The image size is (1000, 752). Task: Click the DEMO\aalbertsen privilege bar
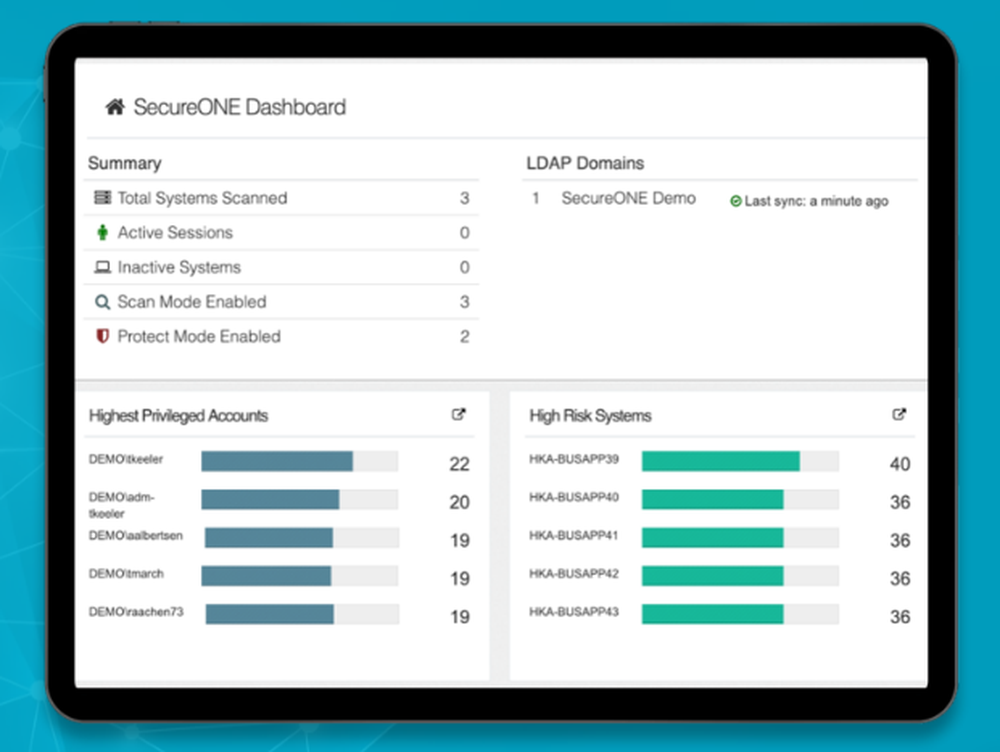pos(302,538)
